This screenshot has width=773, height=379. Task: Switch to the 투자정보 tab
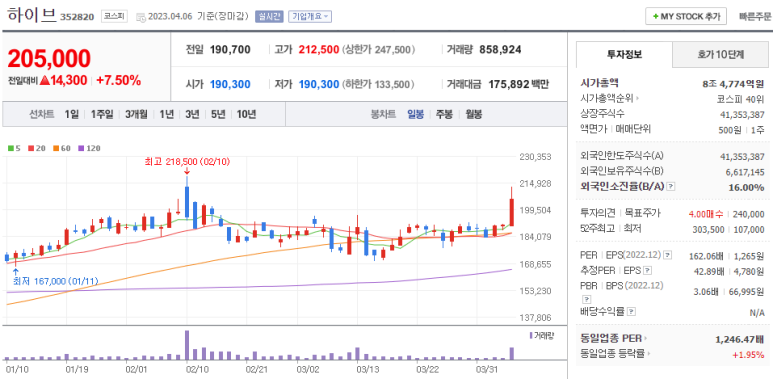(x=624, y=55)
